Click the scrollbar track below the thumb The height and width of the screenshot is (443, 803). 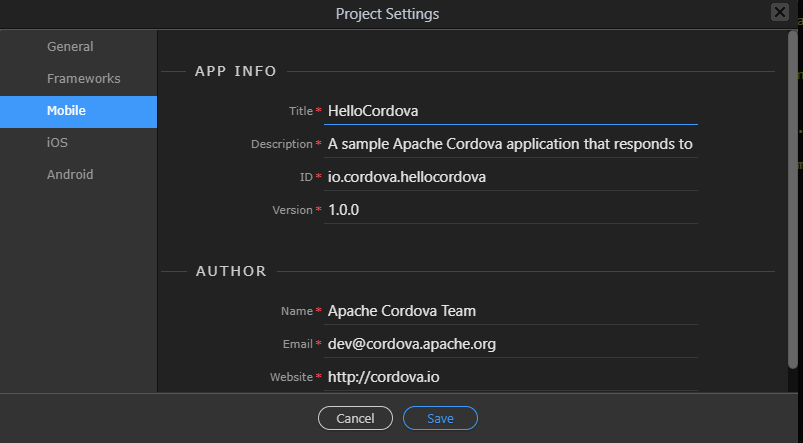(793, 381)
